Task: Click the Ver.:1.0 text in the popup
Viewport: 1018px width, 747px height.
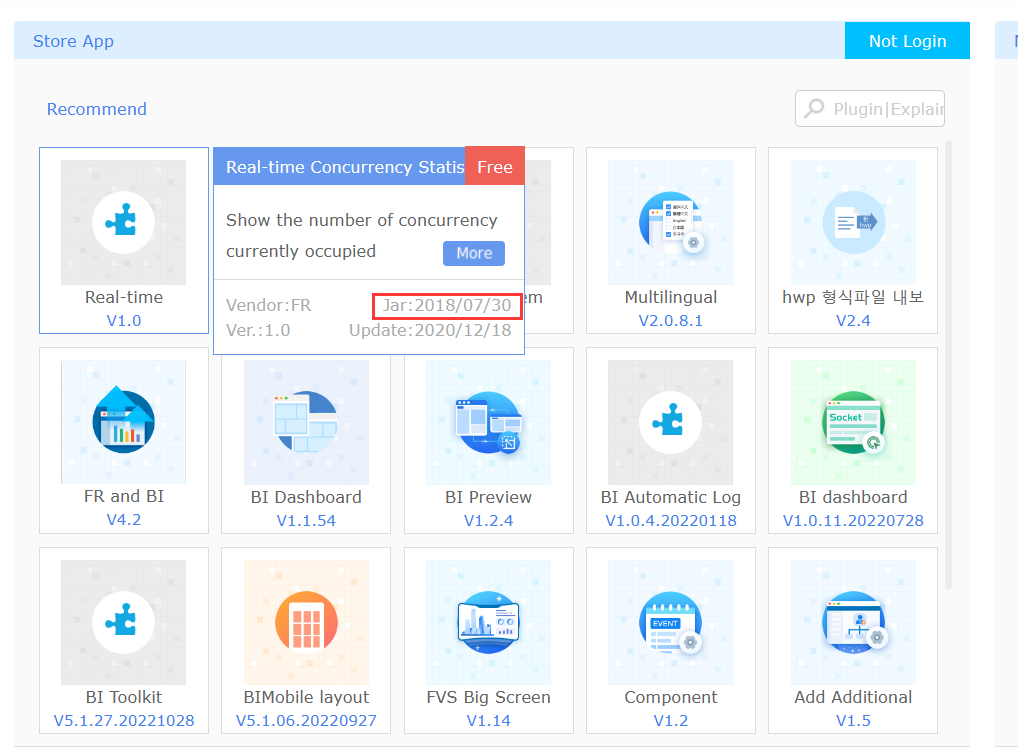Action: [258, 330]
